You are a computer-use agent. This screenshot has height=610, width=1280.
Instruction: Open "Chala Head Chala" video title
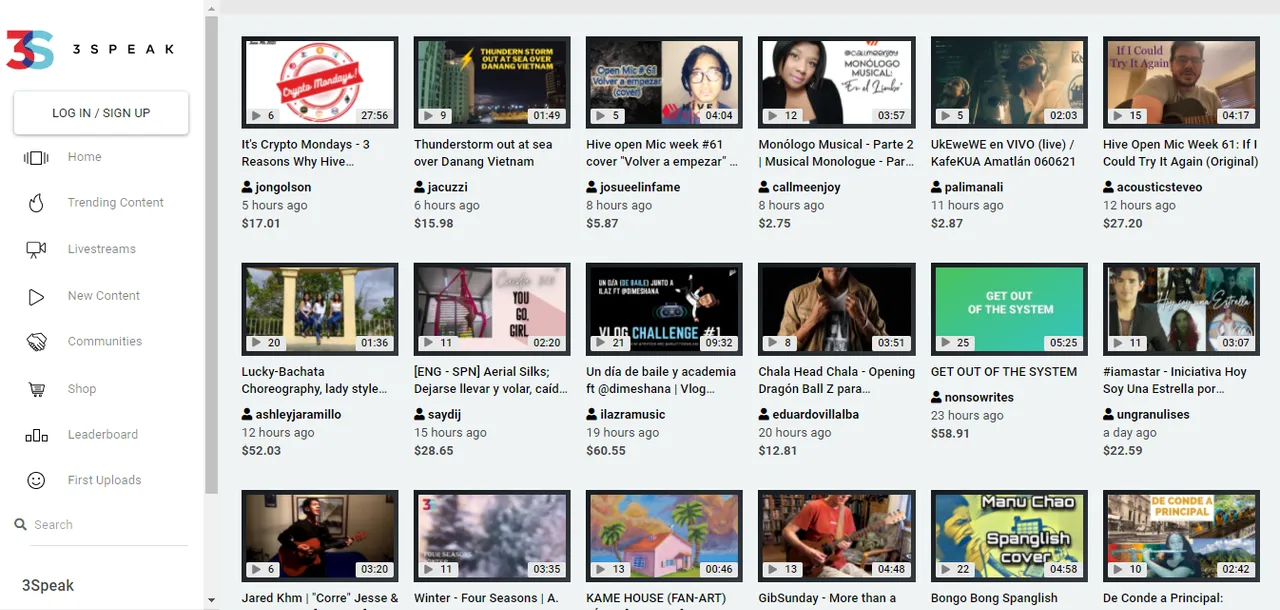click(x=837, y=380)
